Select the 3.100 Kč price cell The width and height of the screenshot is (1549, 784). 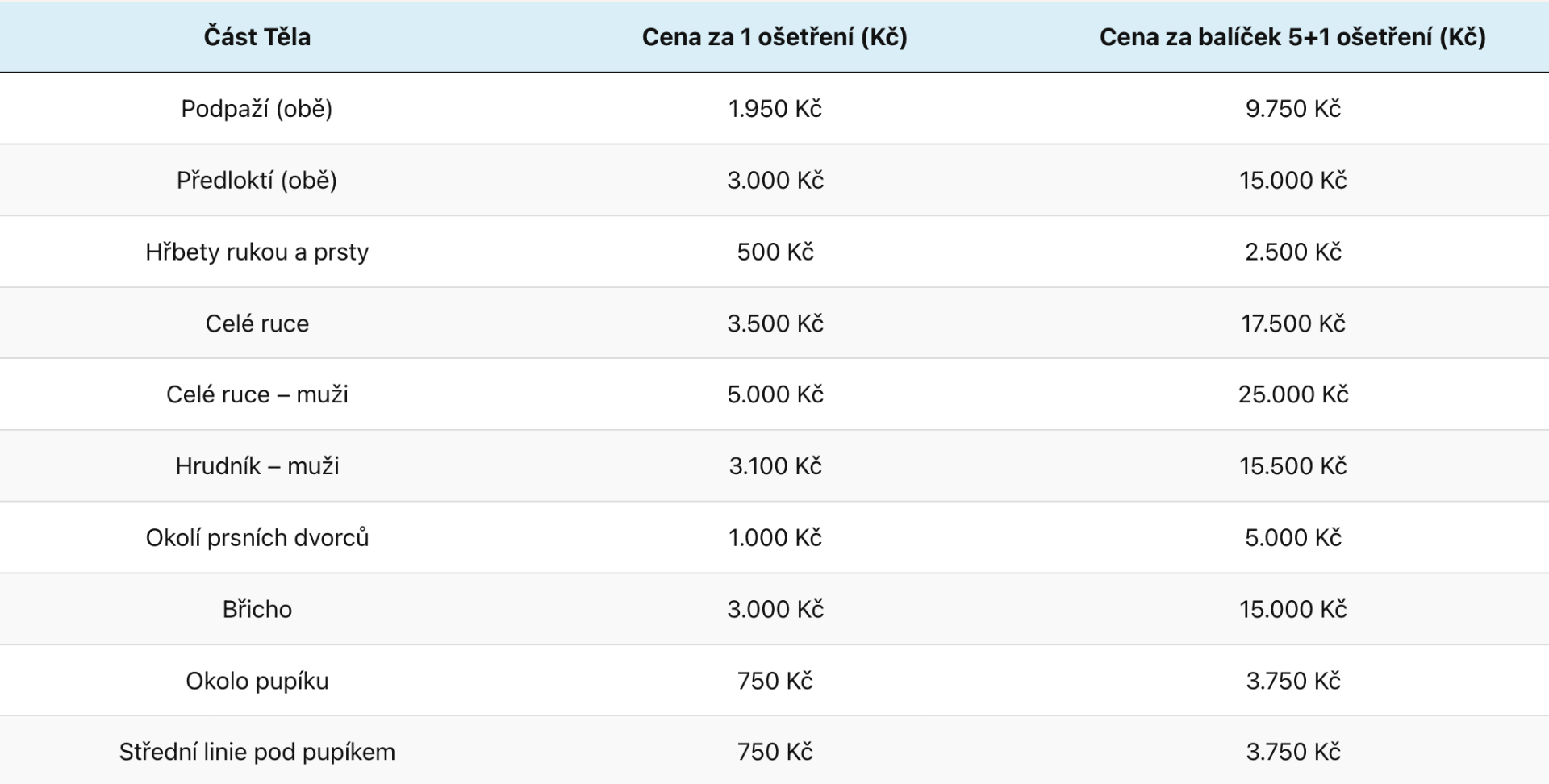774,466
